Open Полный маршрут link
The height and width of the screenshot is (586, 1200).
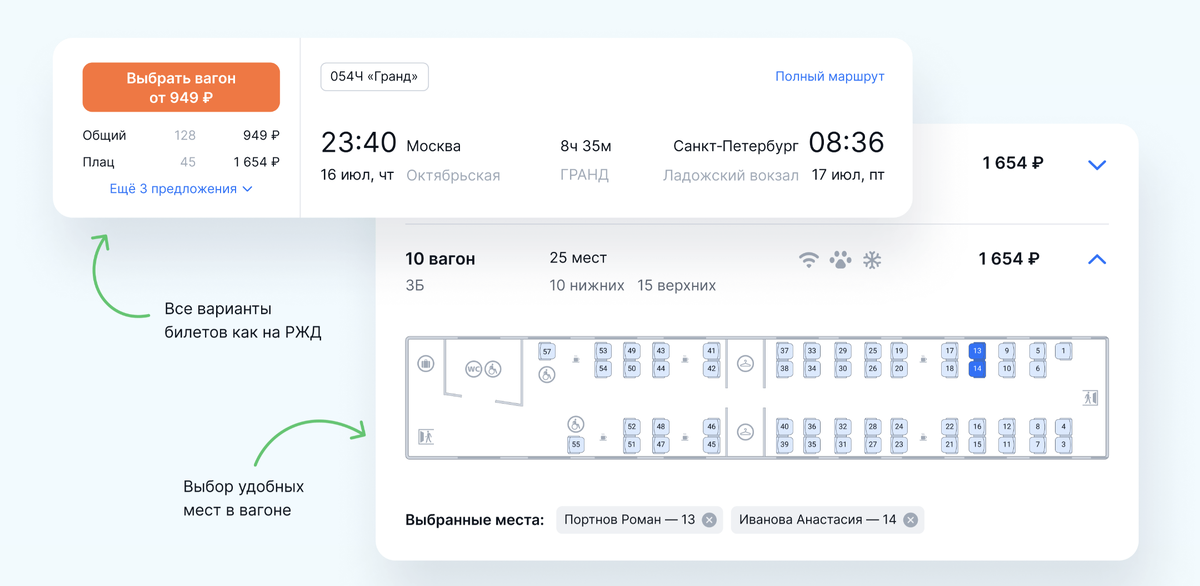[x=830, y=76]
